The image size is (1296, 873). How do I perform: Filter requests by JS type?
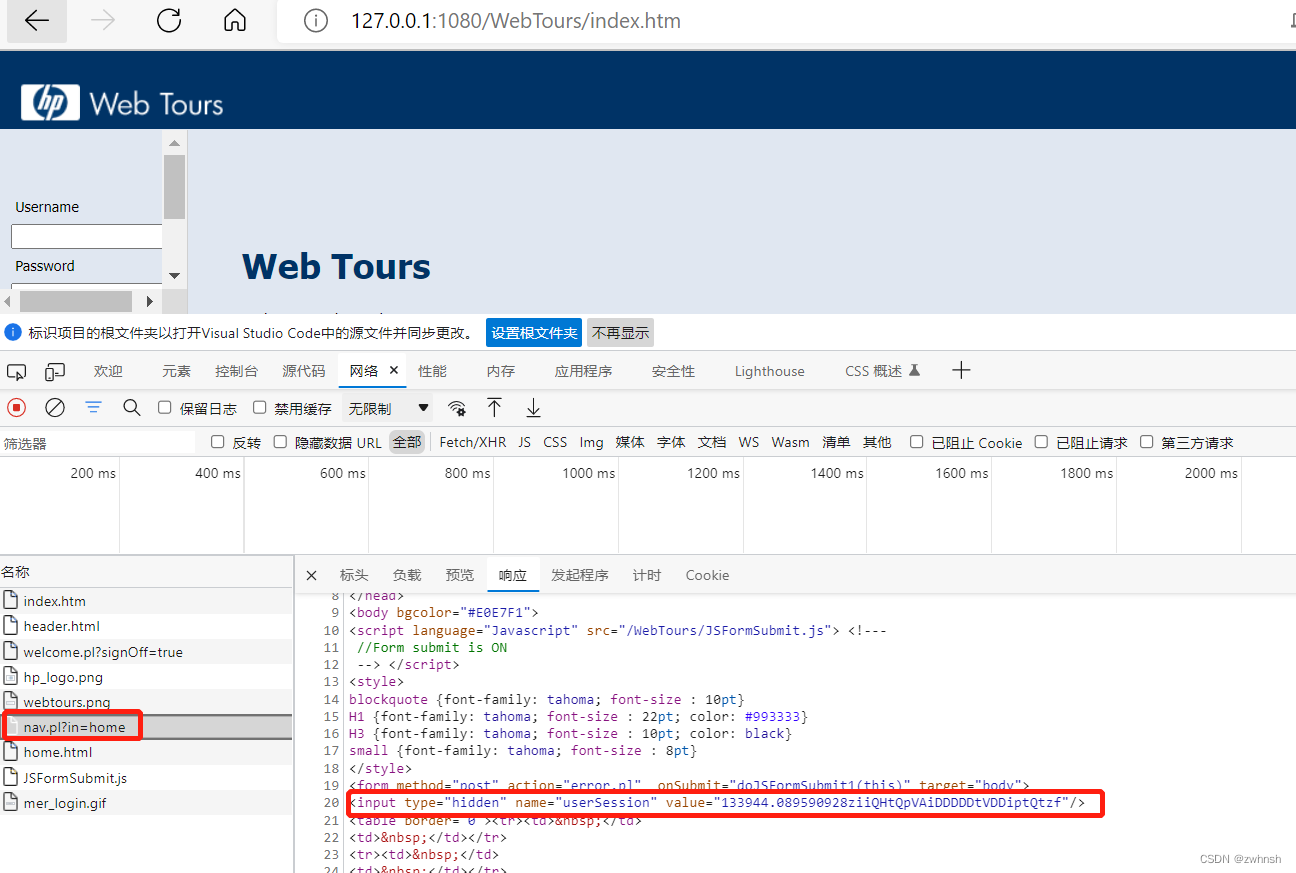click(525, 442)
